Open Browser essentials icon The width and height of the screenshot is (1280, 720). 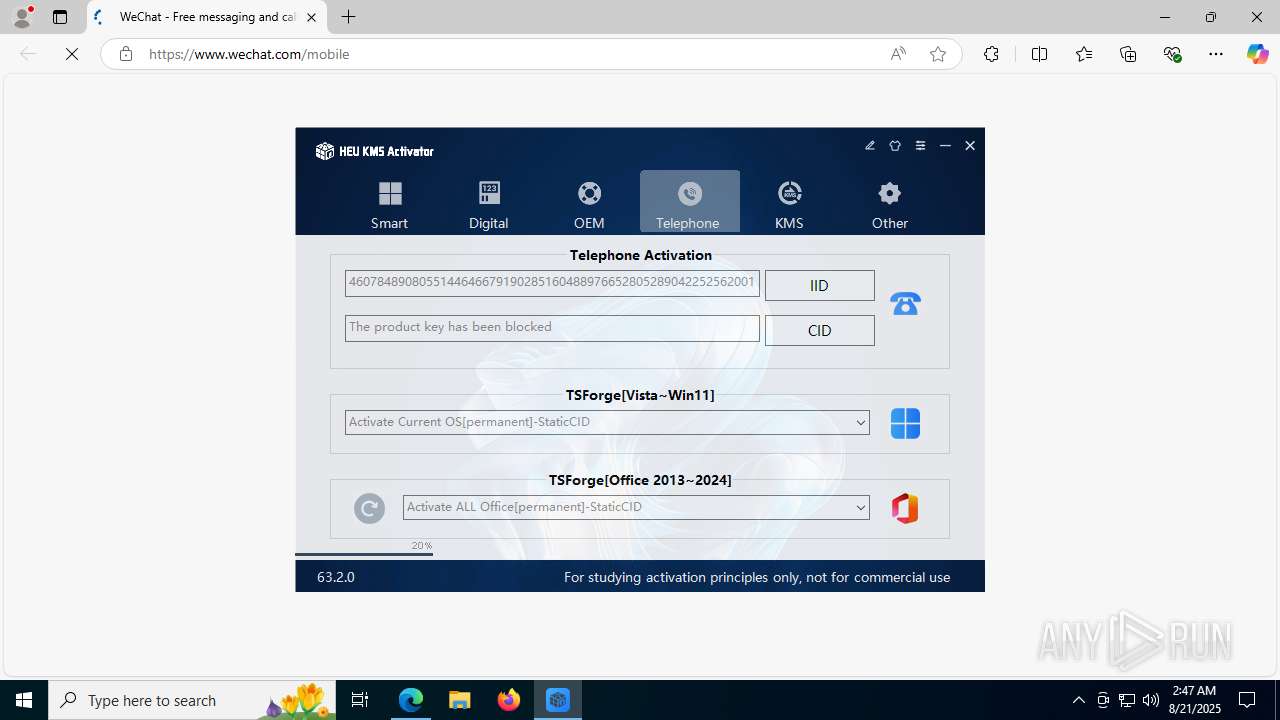1173,54
